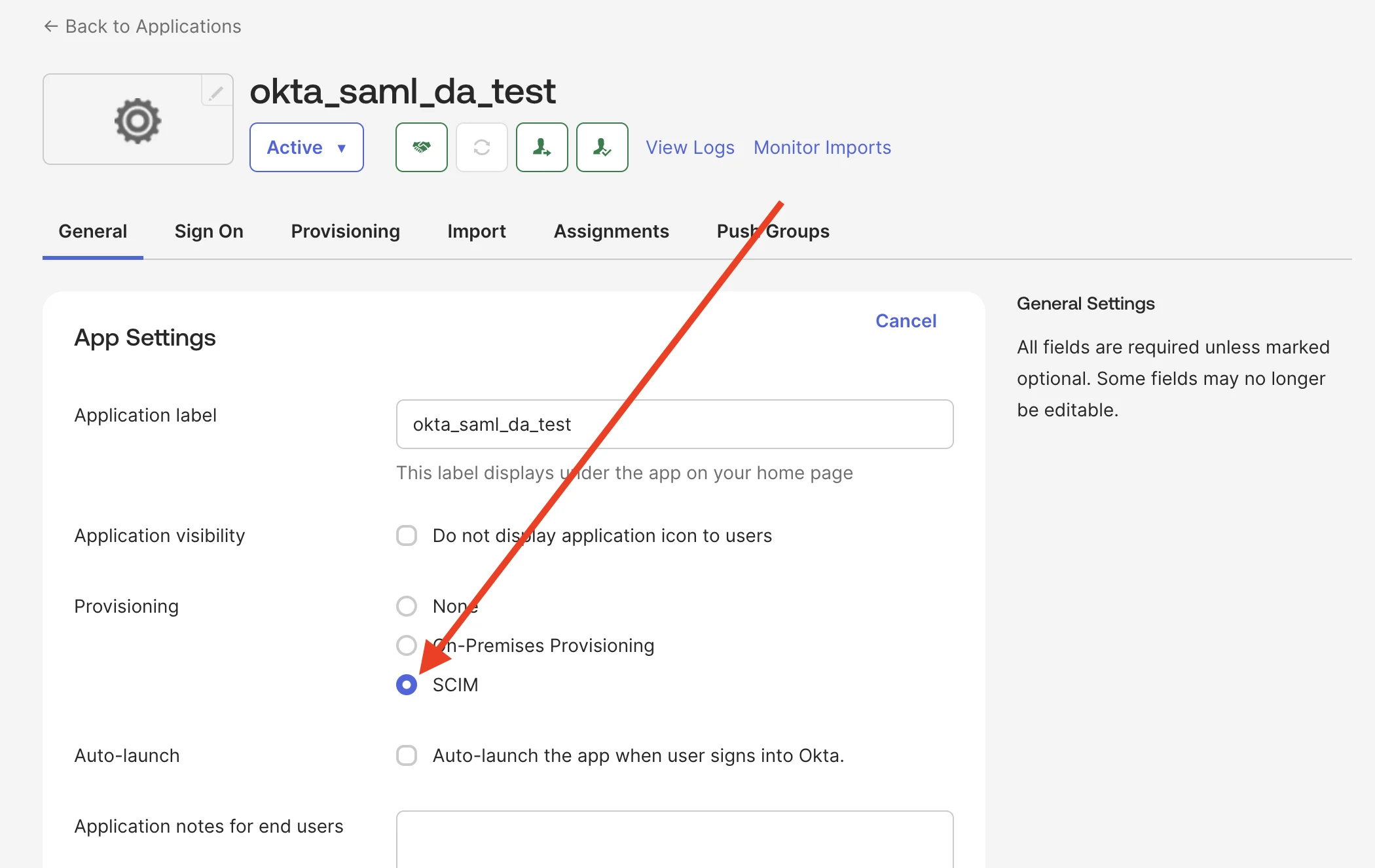Click 'This label displays under the app' hint
This screenshot has height=868, width=1375.
point(625,473)
